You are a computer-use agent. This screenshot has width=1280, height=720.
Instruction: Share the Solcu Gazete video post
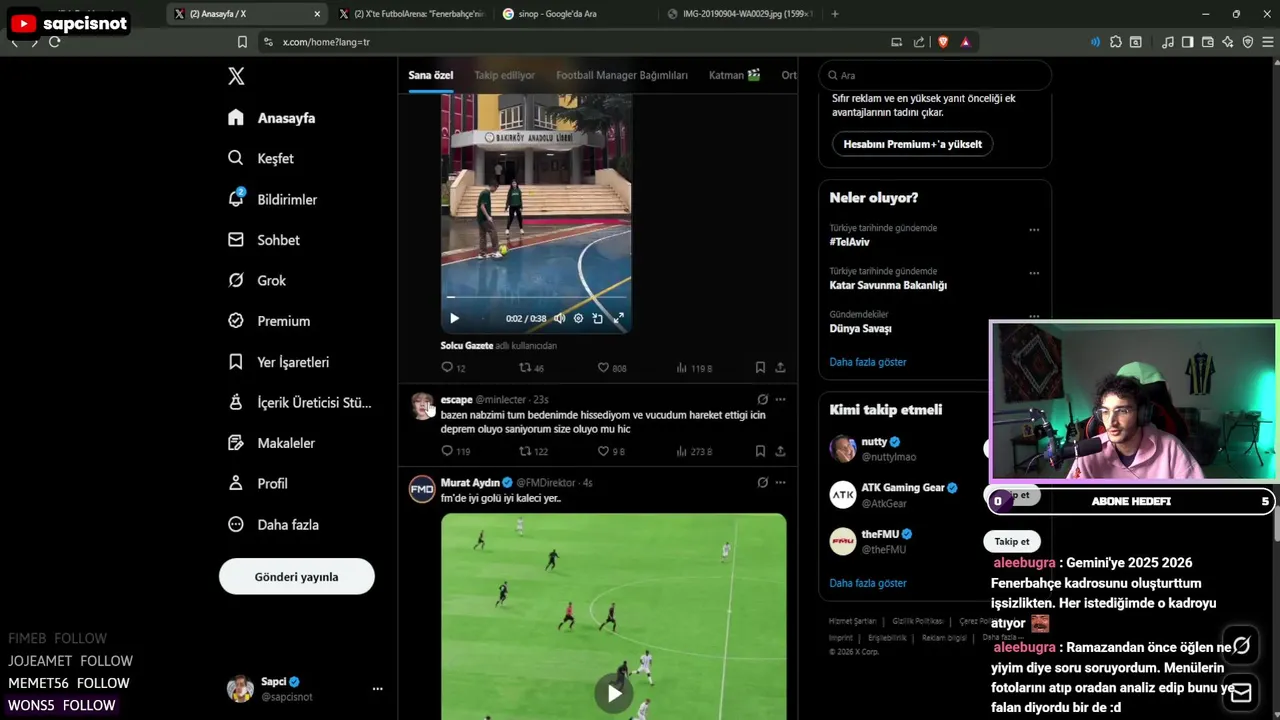780,368
